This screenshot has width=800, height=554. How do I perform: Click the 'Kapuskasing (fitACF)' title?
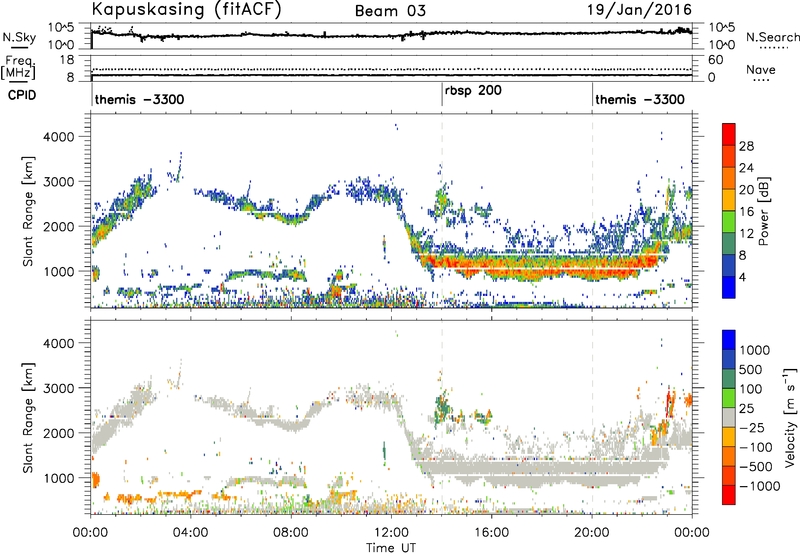pos(186,9)
